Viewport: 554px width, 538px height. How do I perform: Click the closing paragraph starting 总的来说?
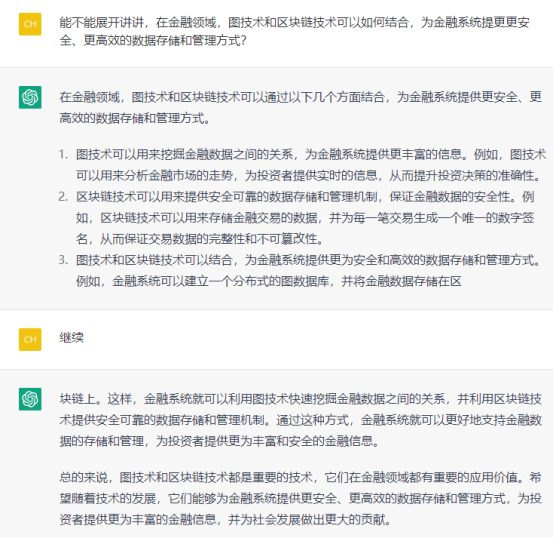tap(300, 499)
